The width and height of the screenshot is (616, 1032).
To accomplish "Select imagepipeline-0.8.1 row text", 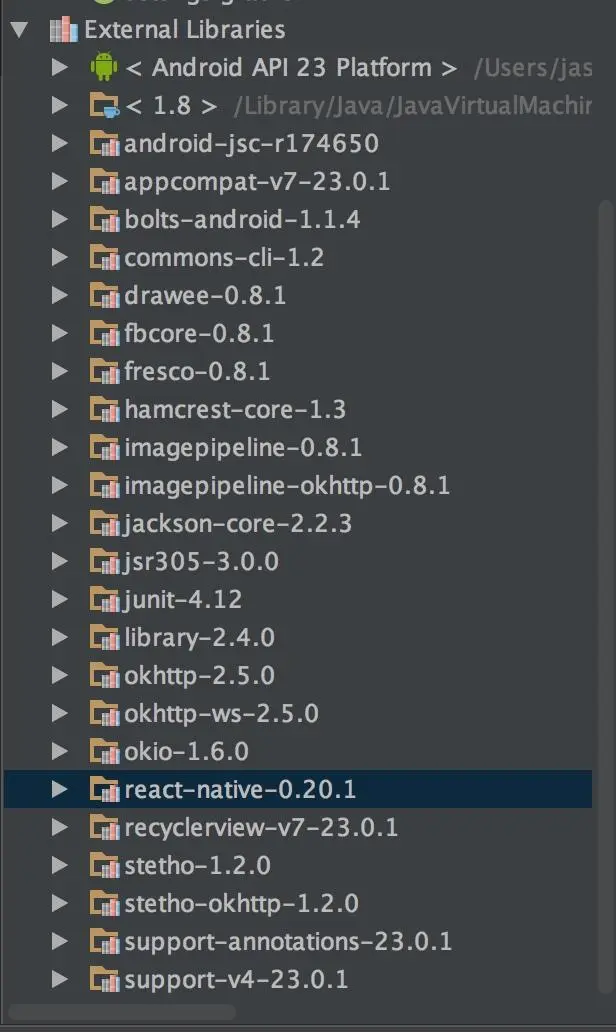I will point(244,448).
